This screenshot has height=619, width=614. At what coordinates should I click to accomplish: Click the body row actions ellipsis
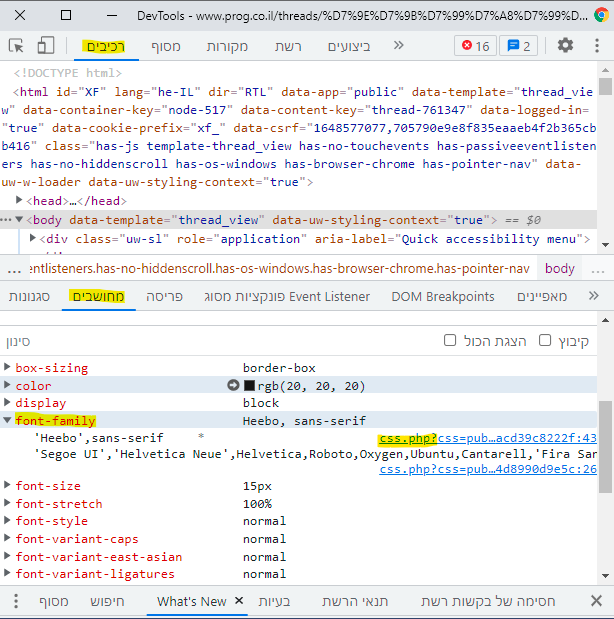click(x=6, y=219)
